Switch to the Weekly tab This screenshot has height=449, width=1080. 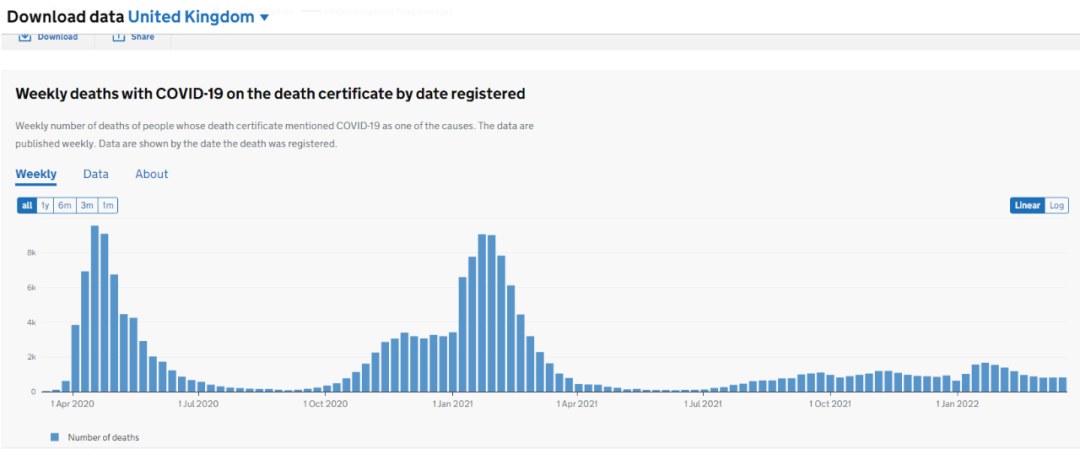click(x=36, y=174)
